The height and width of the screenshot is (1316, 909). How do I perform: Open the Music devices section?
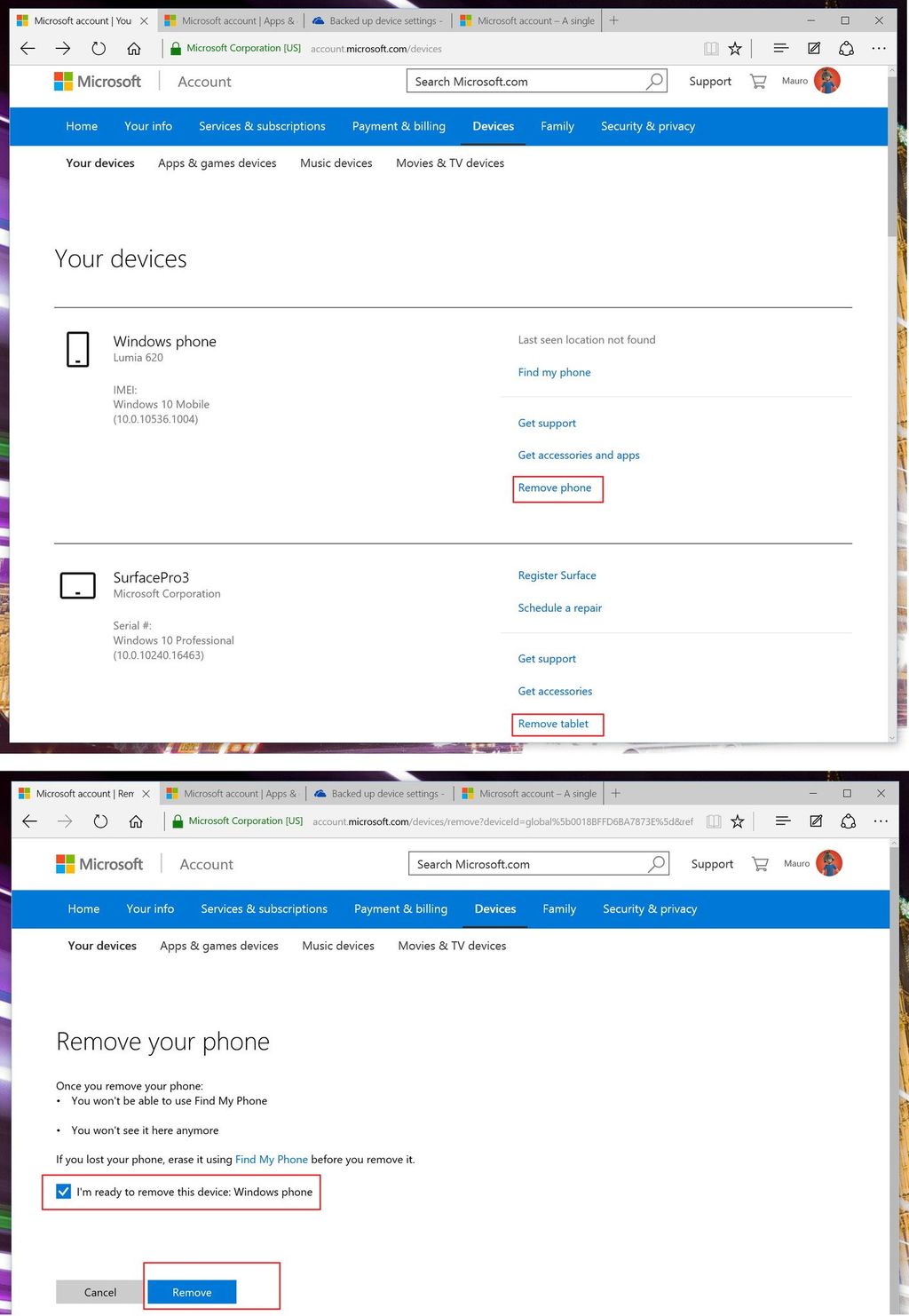(336, 163)
